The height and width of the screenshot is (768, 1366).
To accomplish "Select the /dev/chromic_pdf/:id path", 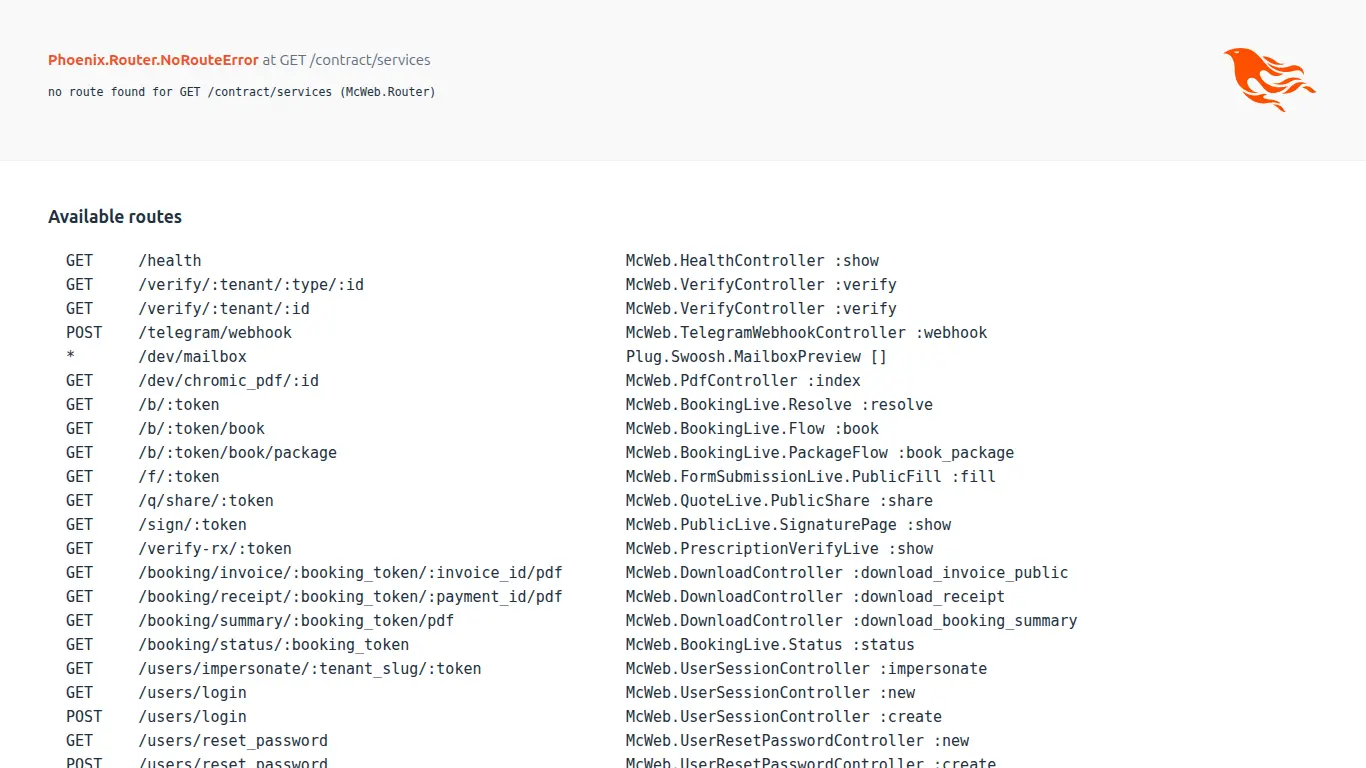I will coord(229,381).
